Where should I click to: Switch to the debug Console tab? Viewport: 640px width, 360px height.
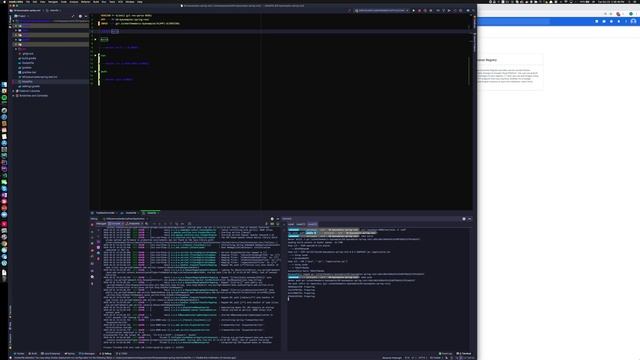[116, 224]
